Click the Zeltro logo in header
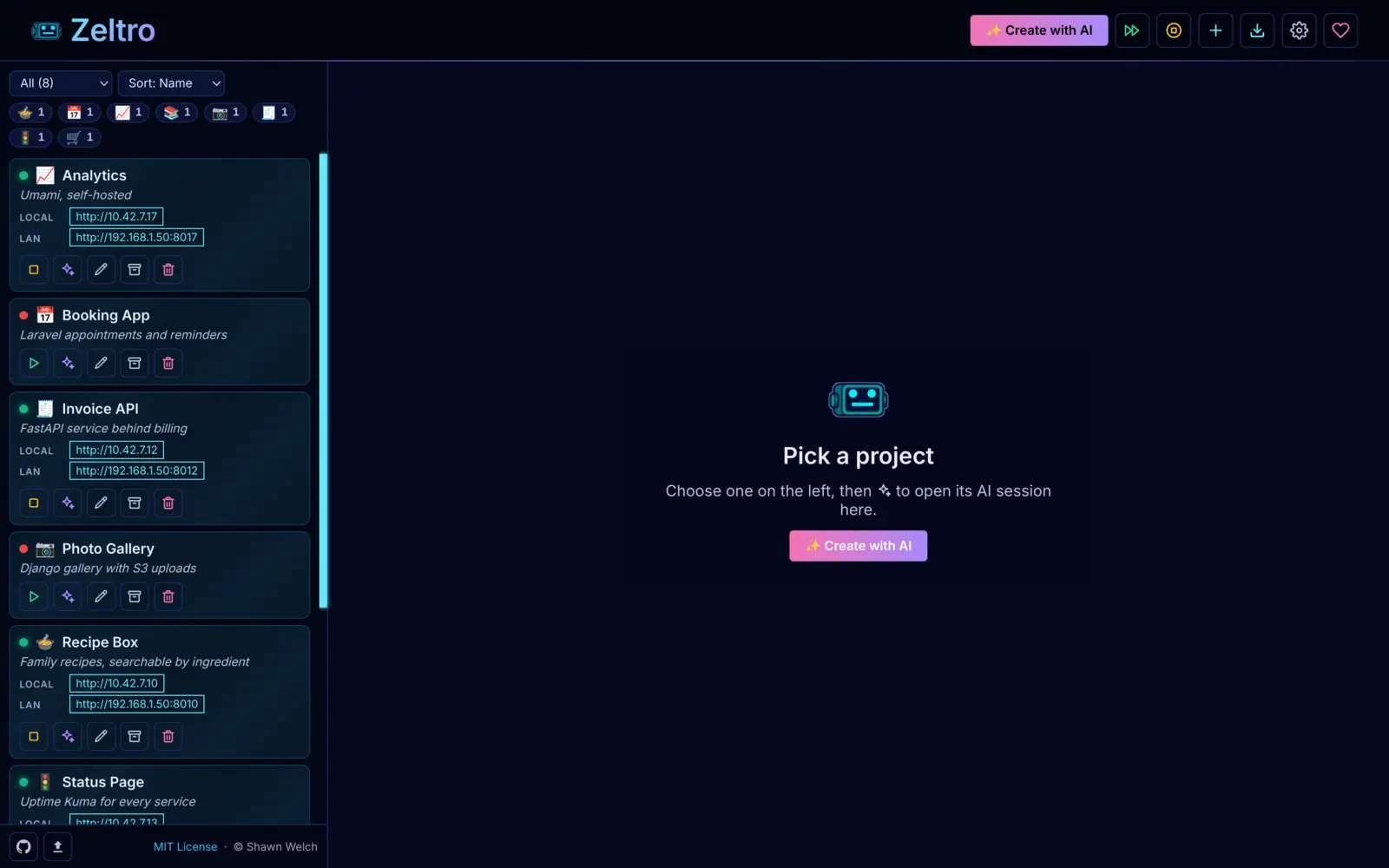This screenshot has width=1389, height=868. 94,30
